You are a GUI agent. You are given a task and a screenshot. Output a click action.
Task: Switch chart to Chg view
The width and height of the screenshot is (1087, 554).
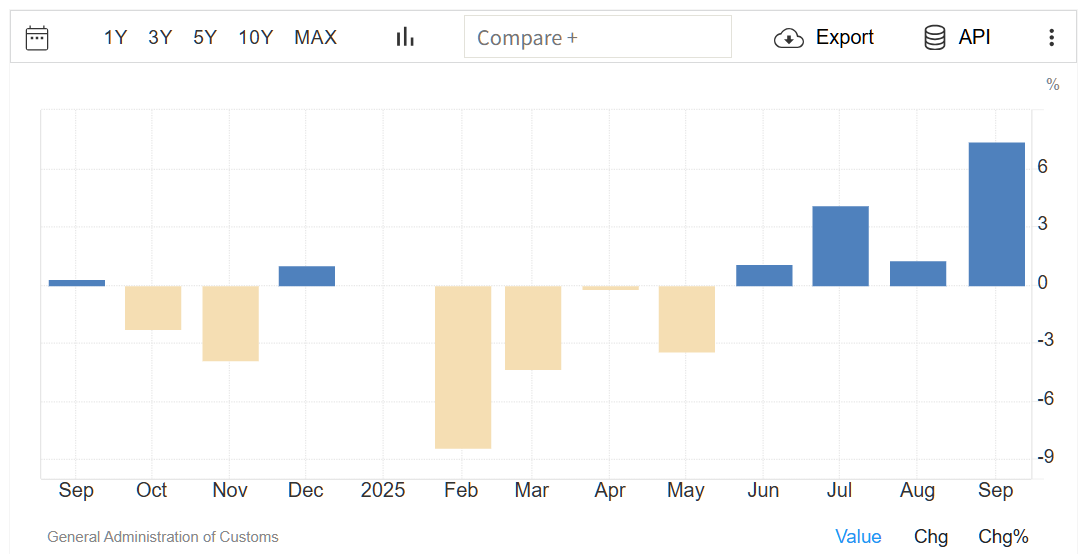(x=931, y=537)
